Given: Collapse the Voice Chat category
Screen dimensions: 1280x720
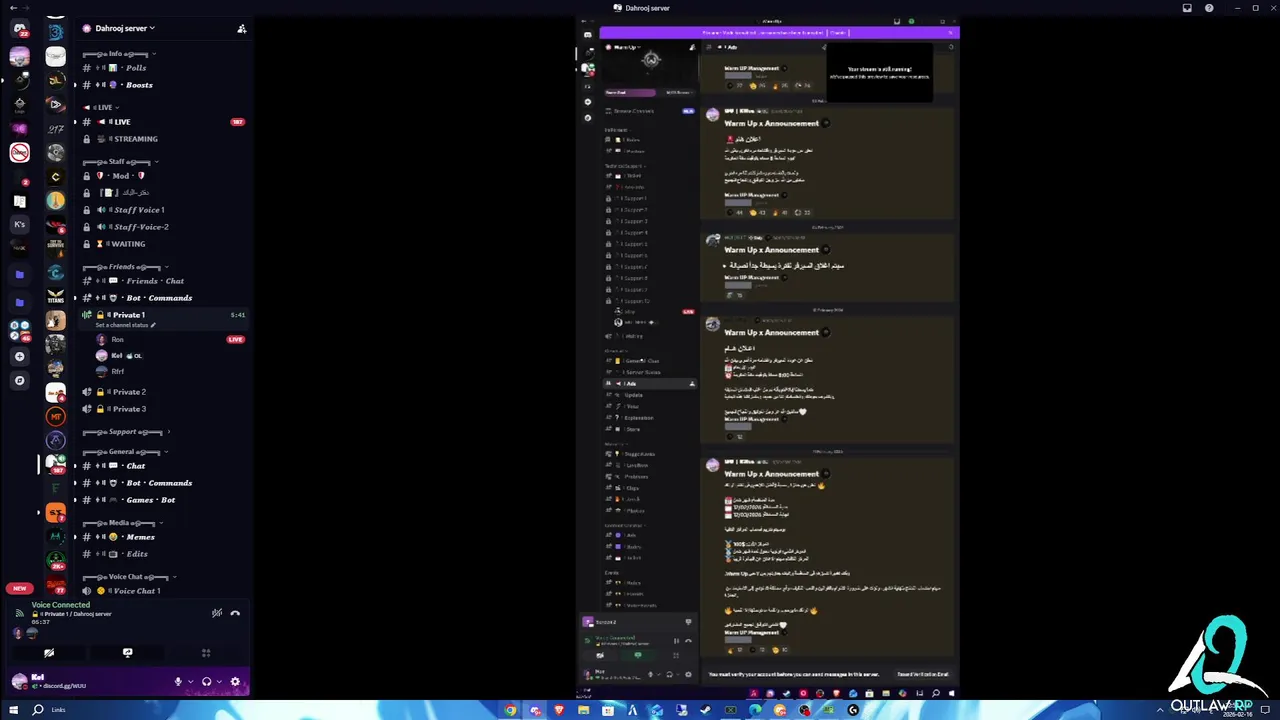Looking at the screenshot, I should tap(129, 577).
